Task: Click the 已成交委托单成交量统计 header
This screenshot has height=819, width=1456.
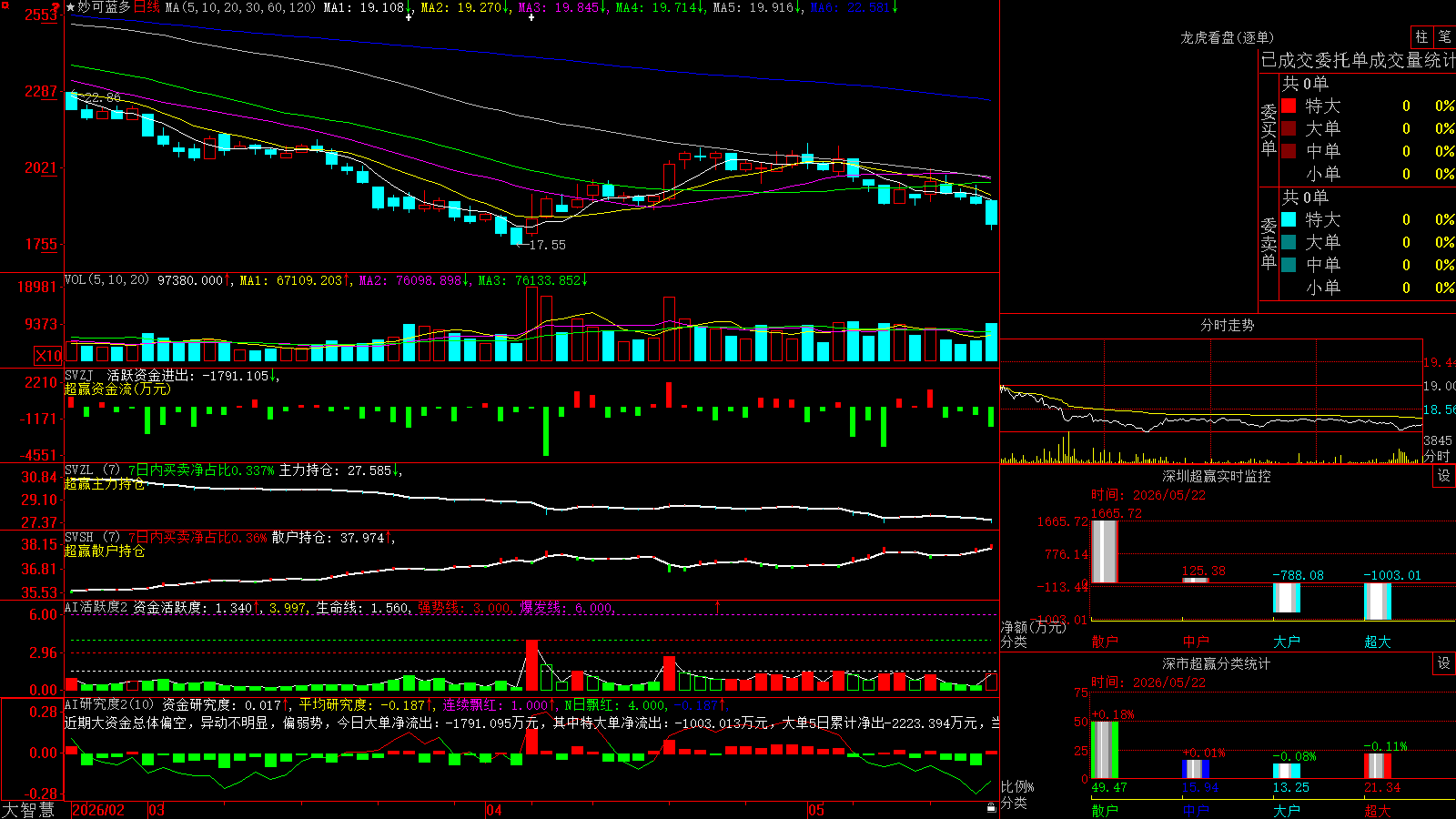Action: 1359,60
